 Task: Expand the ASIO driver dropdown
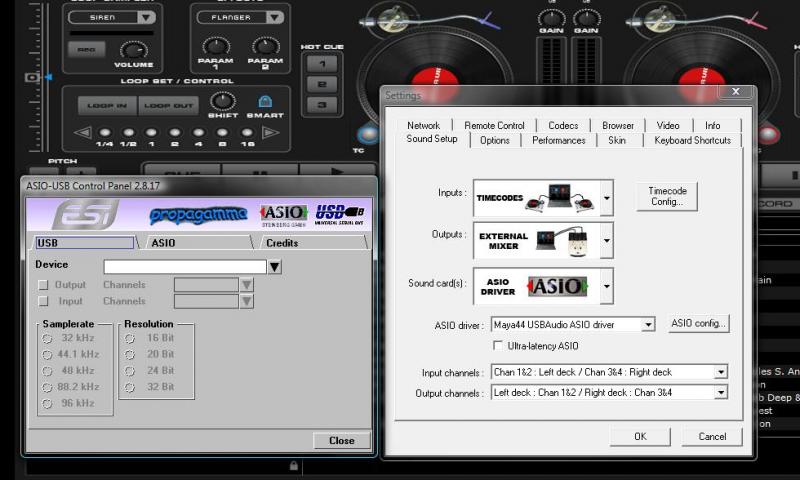(x=648, y=324)
